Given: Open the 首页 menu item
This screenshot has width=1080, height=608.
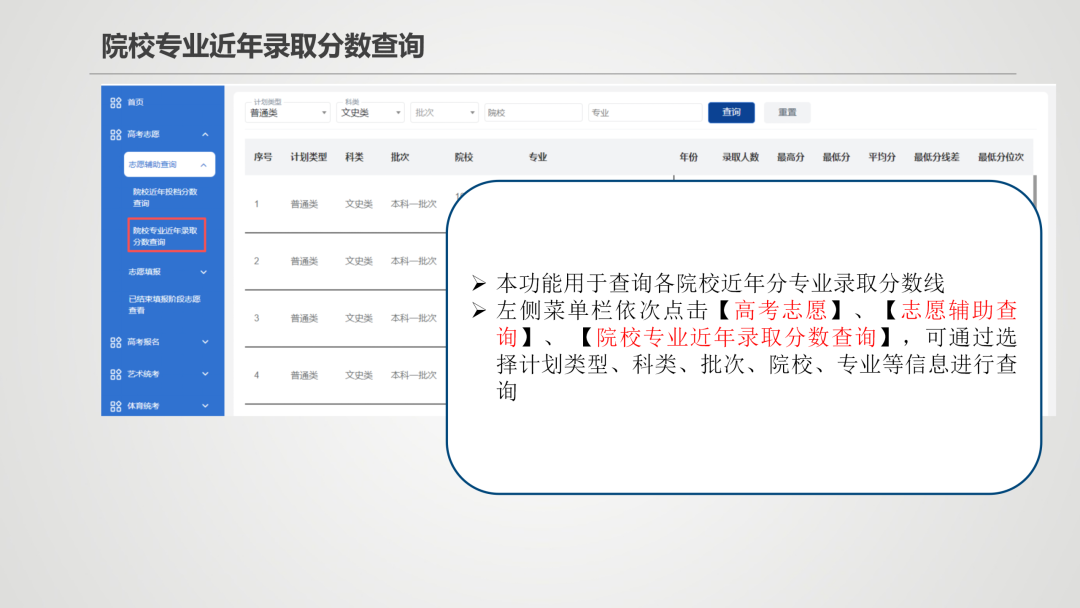Looking at the screenshot, I should point(136,103).
